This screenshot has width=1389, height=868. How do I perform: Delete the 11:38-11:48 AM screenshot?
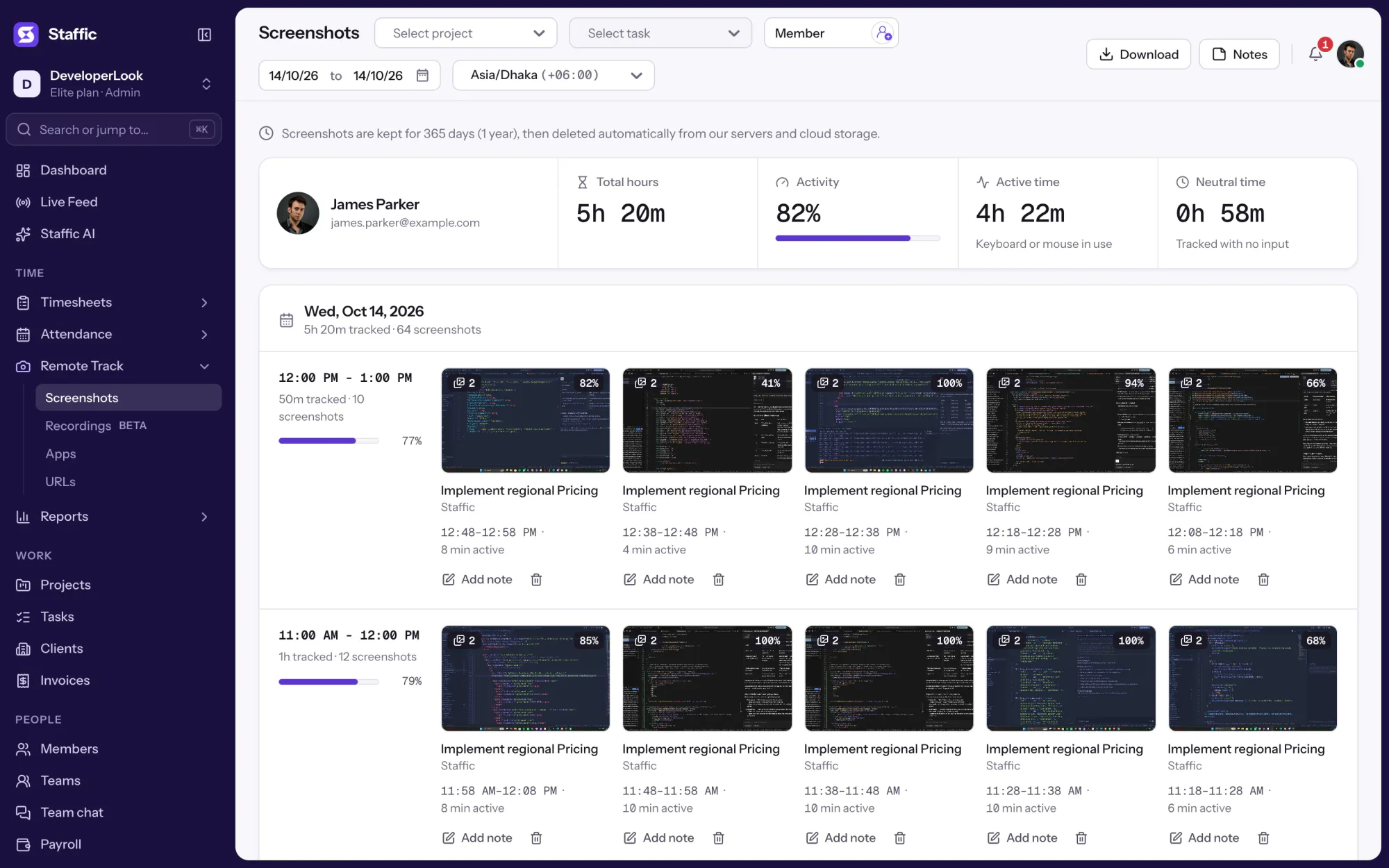click(x=900, y=838)
